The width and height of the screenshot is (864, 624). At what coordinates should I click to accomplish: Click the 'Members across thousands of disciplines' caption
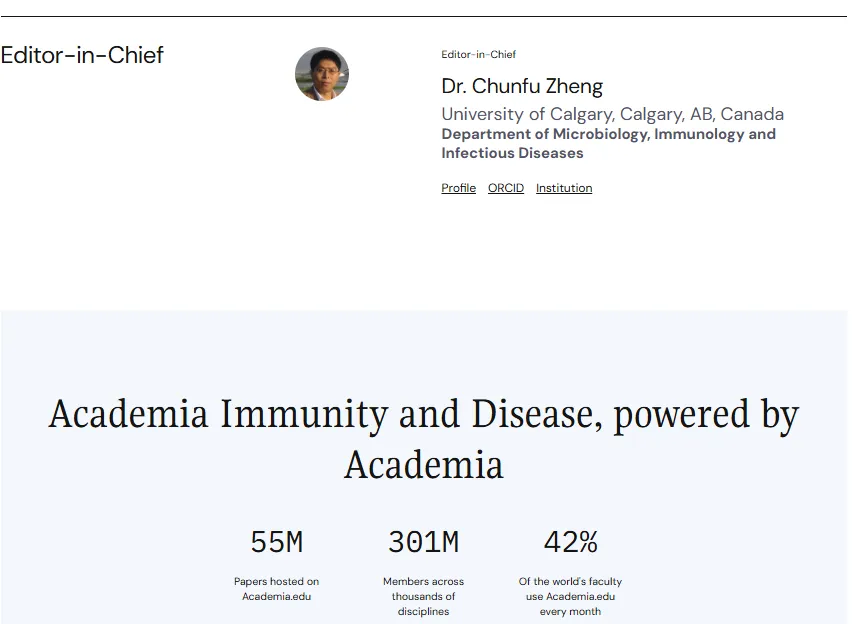coord(423,596)
